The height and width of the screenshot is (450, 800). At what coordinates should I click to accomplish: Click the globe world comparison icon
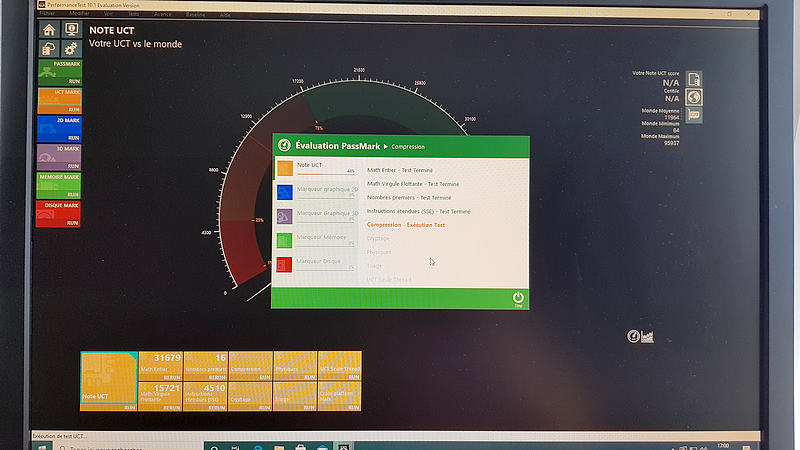point(694,97)
